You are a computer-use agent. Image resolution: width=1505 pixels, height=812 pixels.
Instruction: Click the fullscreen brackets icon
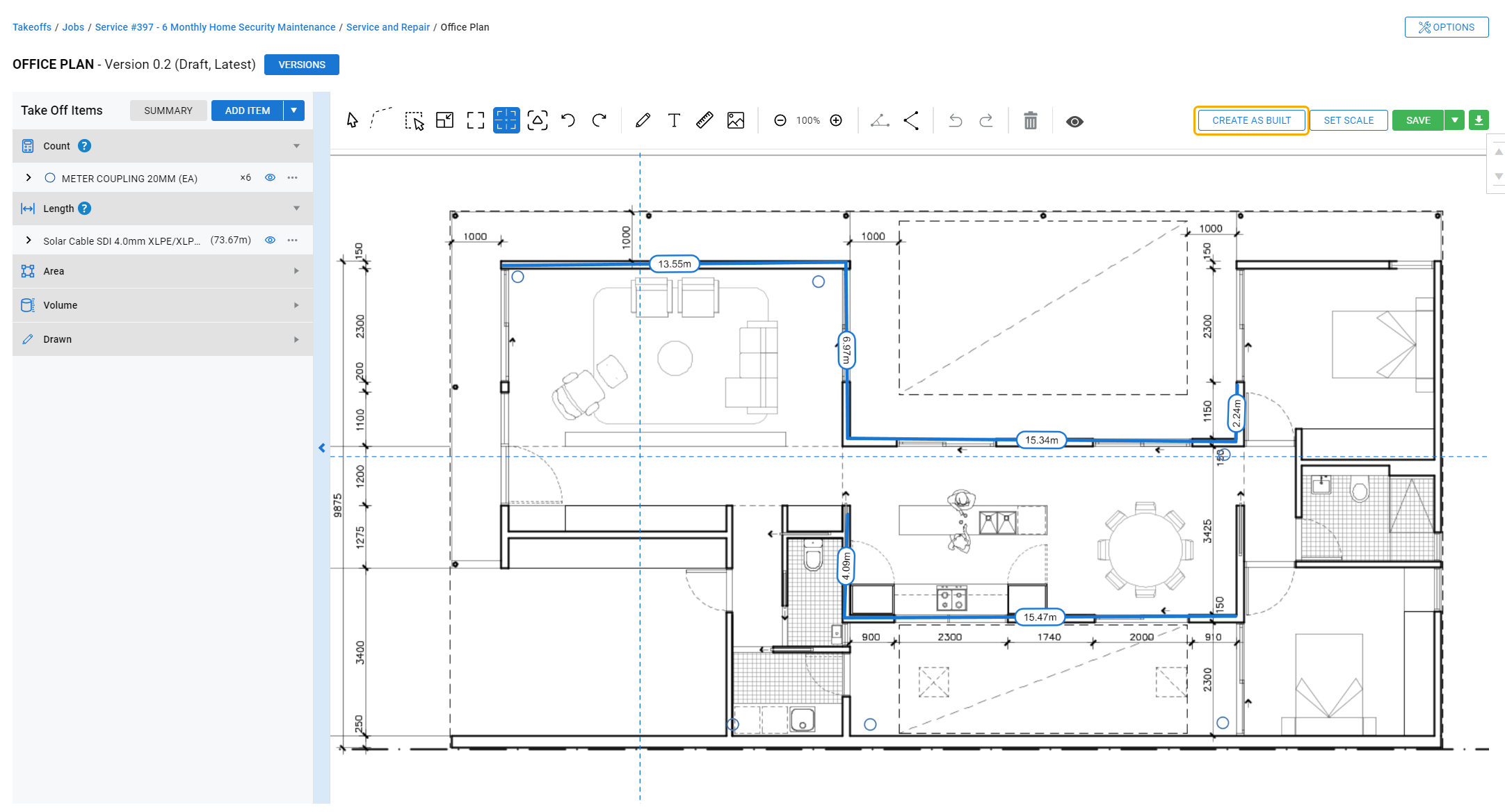click(x=476, y=120)
